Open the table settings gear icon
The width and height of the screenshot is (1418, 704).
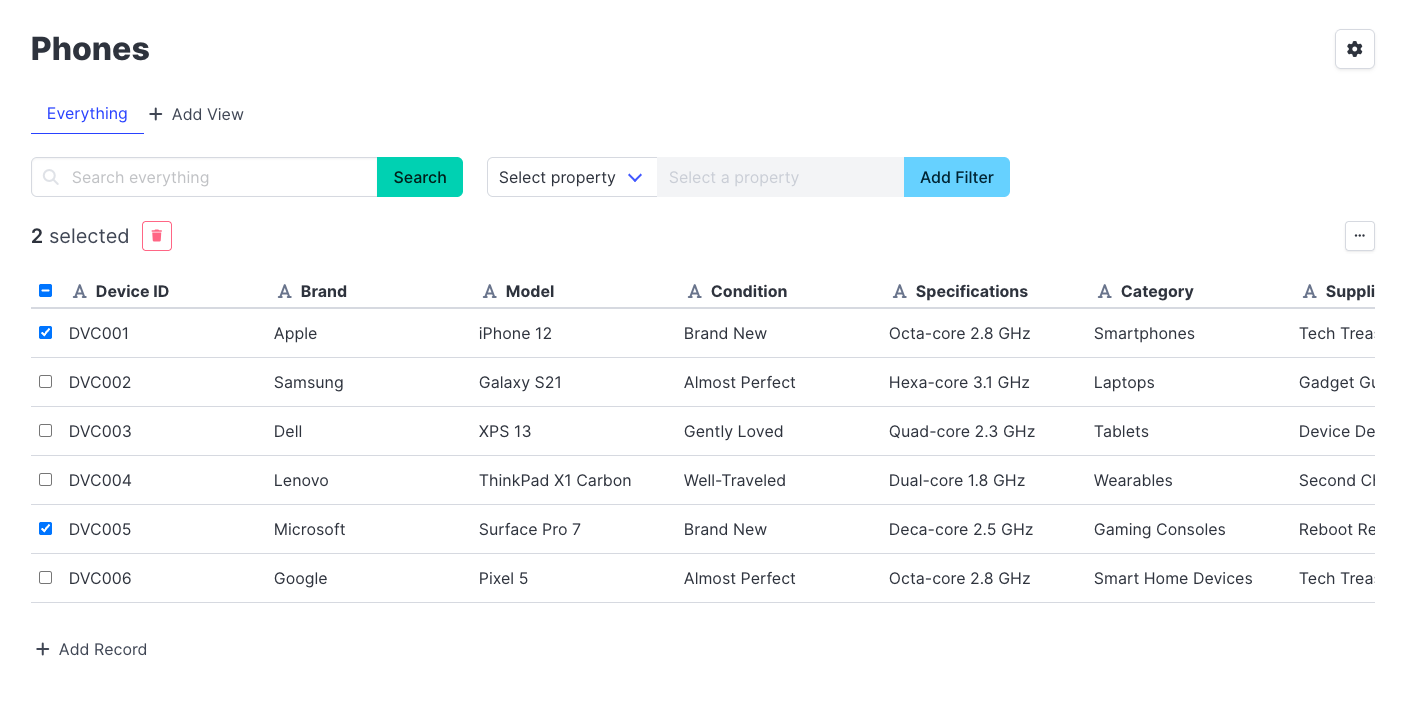coord(1354,48)
